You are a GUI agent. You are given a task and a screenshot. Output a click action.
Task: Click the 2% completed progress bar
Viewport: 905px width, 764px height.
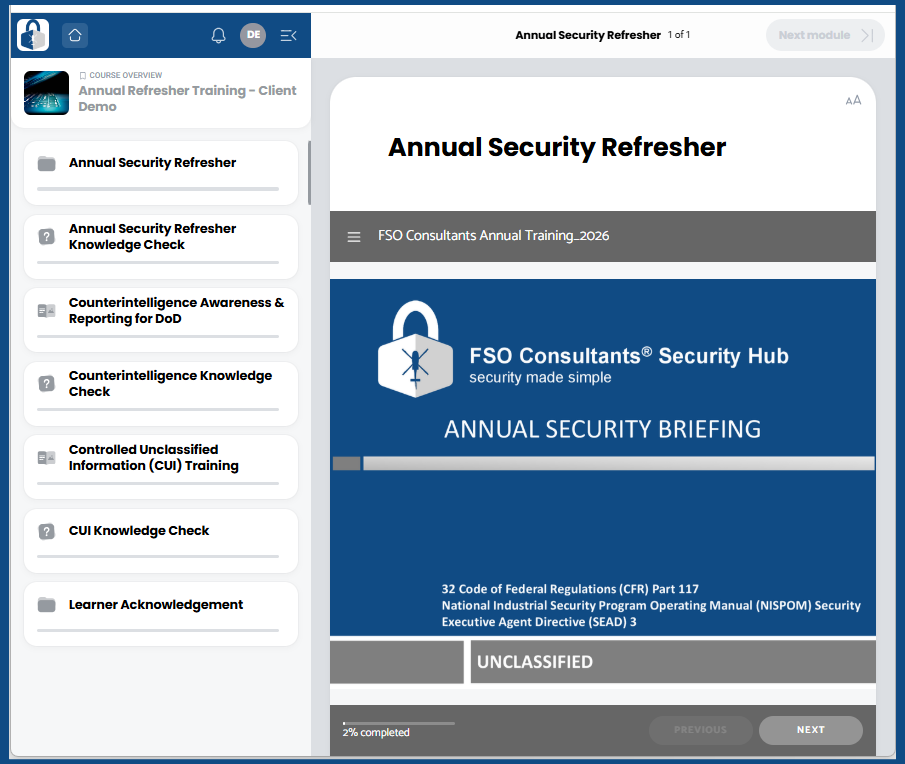coord(398,723)
